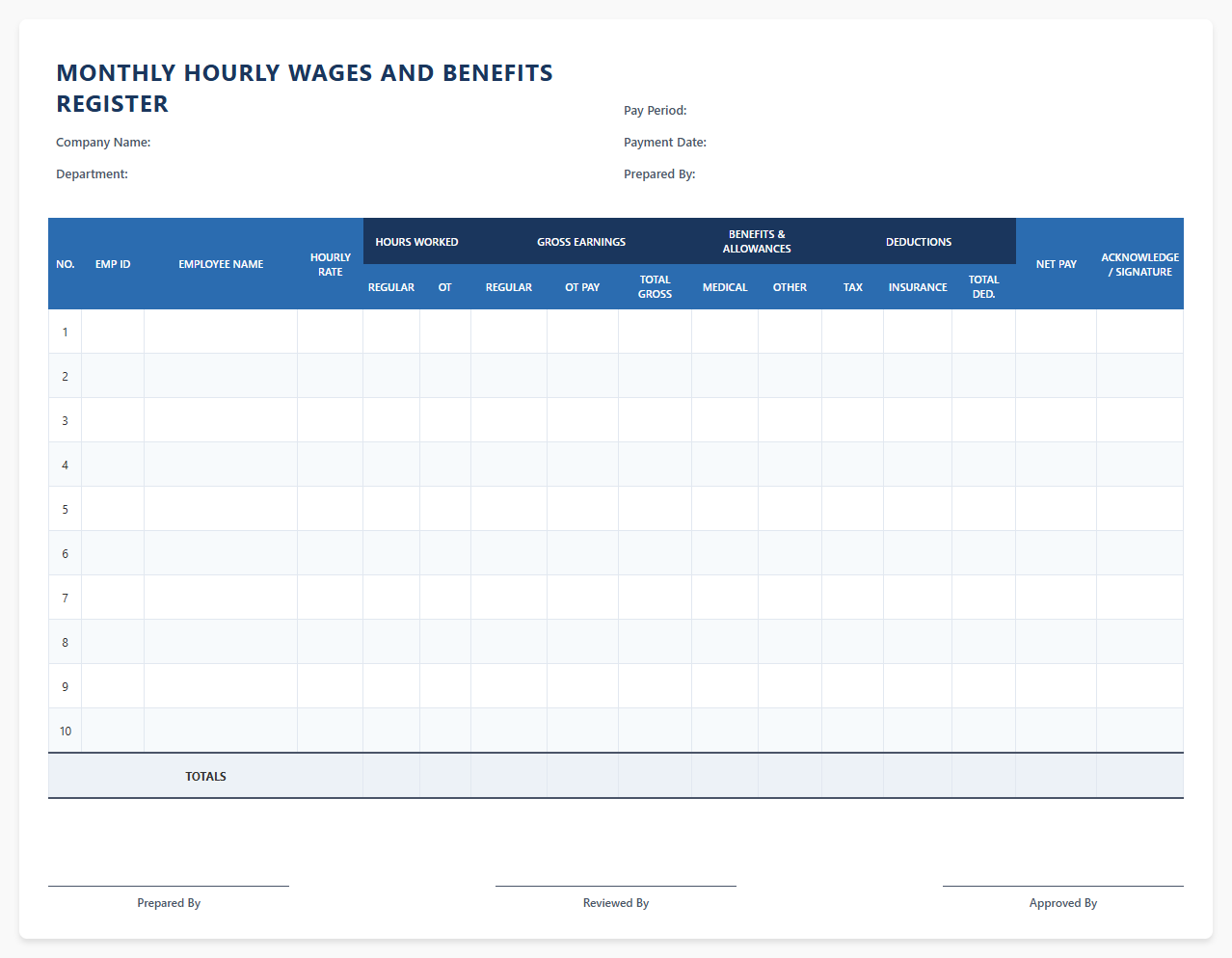This screenshot has width=1232, height=958.
Task: Click the Hourly Rate cell in row 3
Action: [x=331, y=420]
